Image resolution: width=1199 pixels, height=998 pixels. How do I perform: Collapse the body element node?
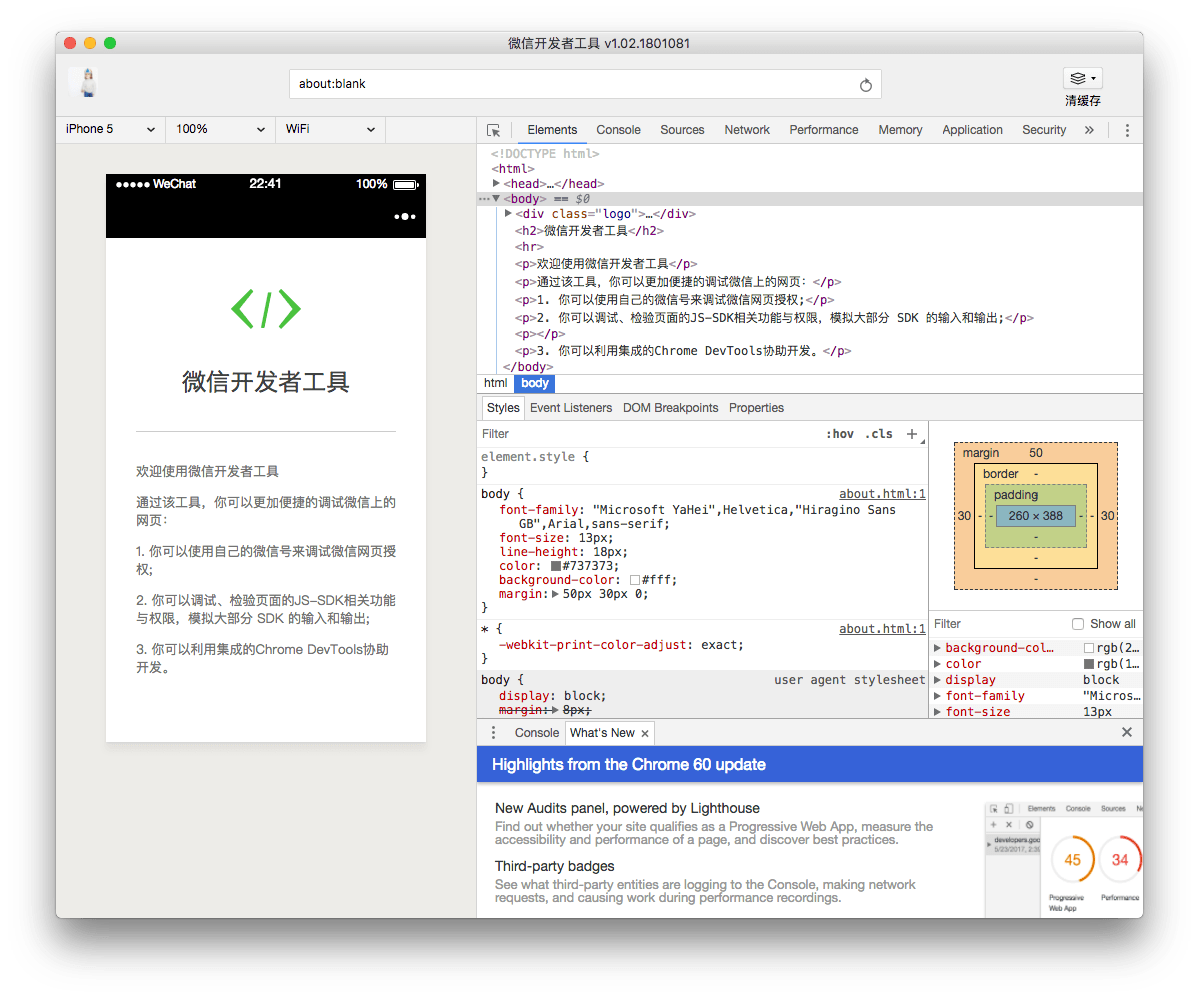point(496,199)
